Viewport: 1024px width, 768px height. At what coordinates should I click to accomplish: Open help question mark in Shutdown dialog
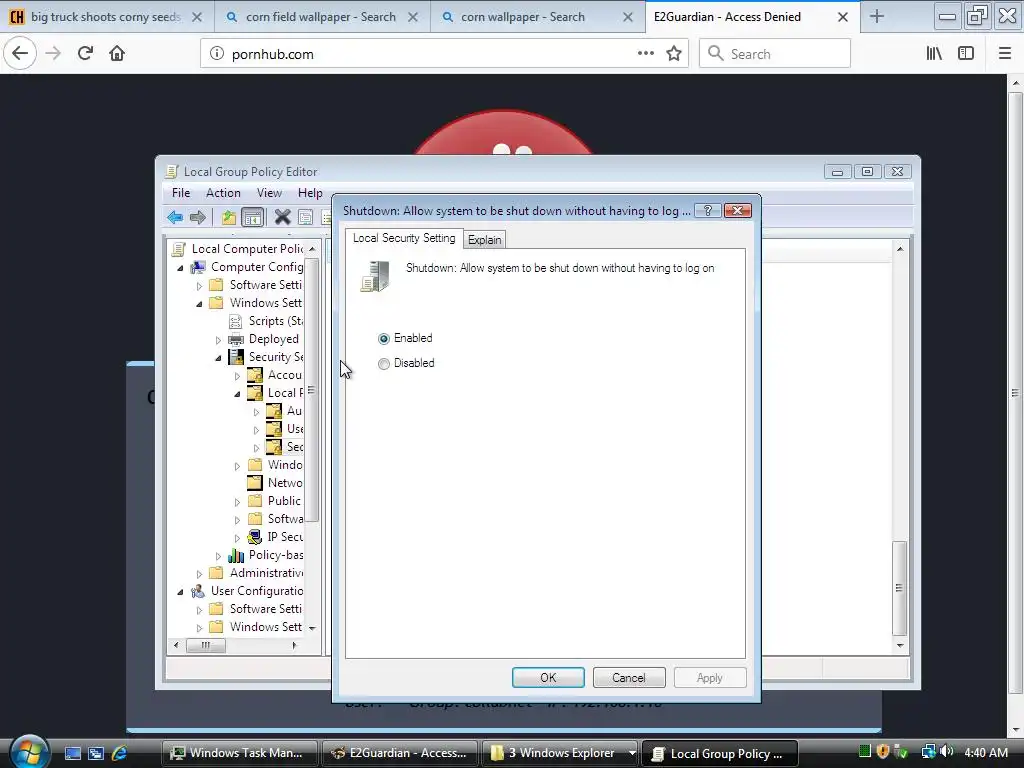click(707, 210)
